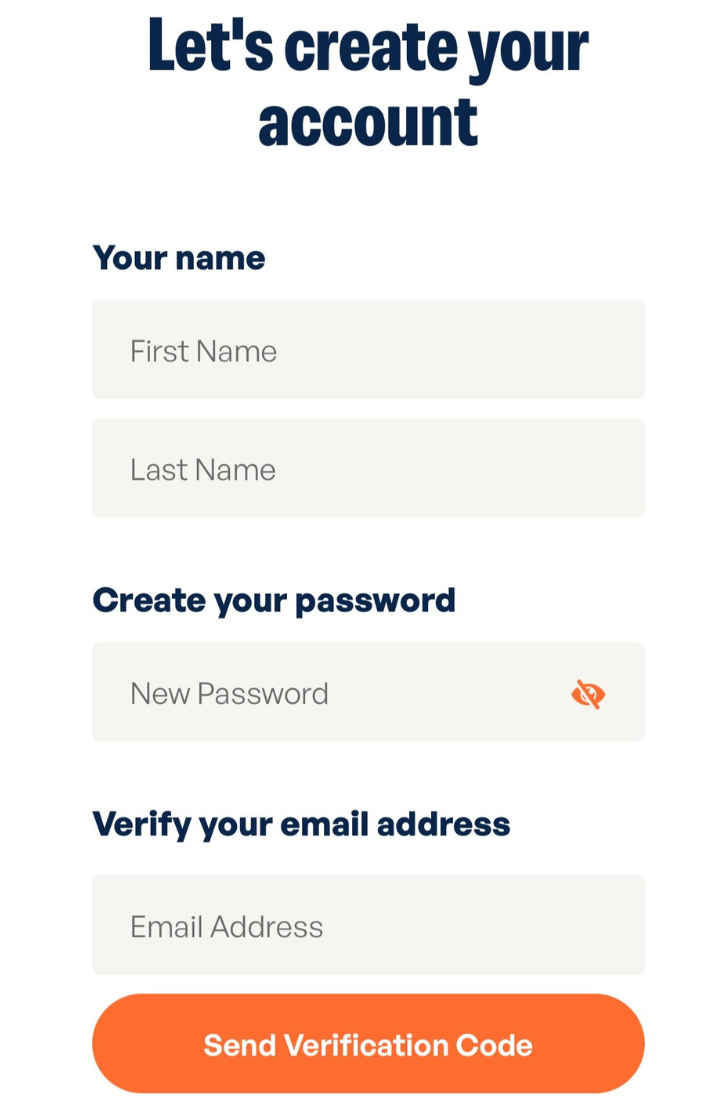This screenshot has height=1105, width=725.
Task: Place cursor on the First Name placeholder
Action: click(203, 351)
